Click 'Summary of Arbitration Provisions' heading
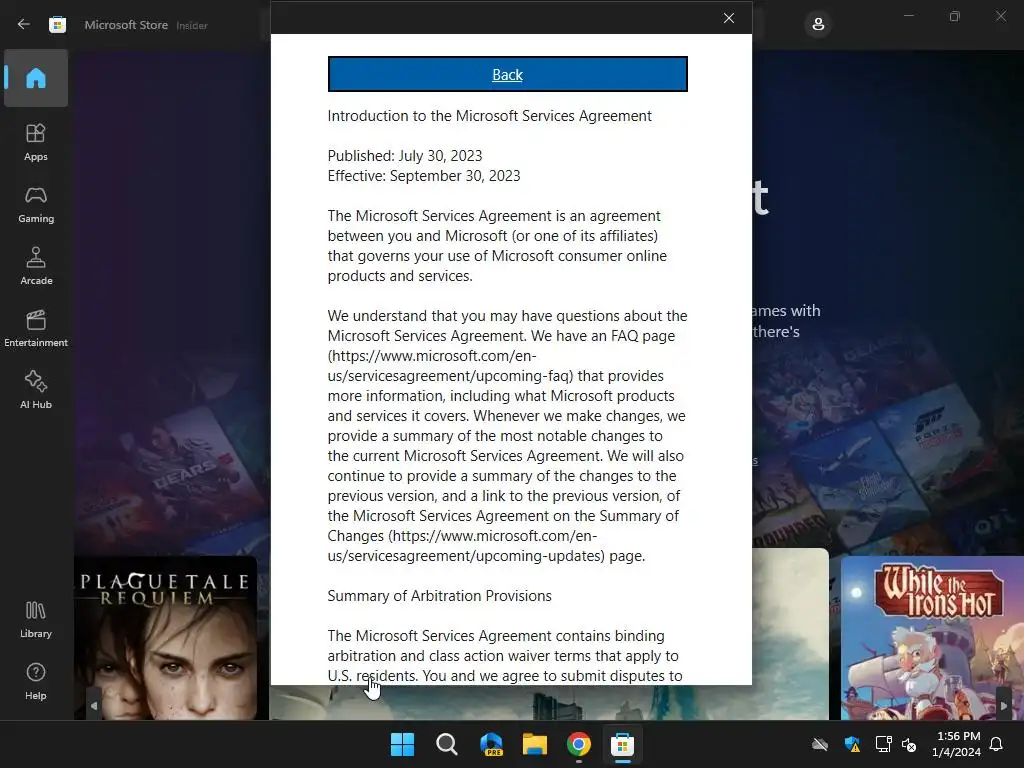Viewport: 1024px width, 768px height. click(440, 596)
